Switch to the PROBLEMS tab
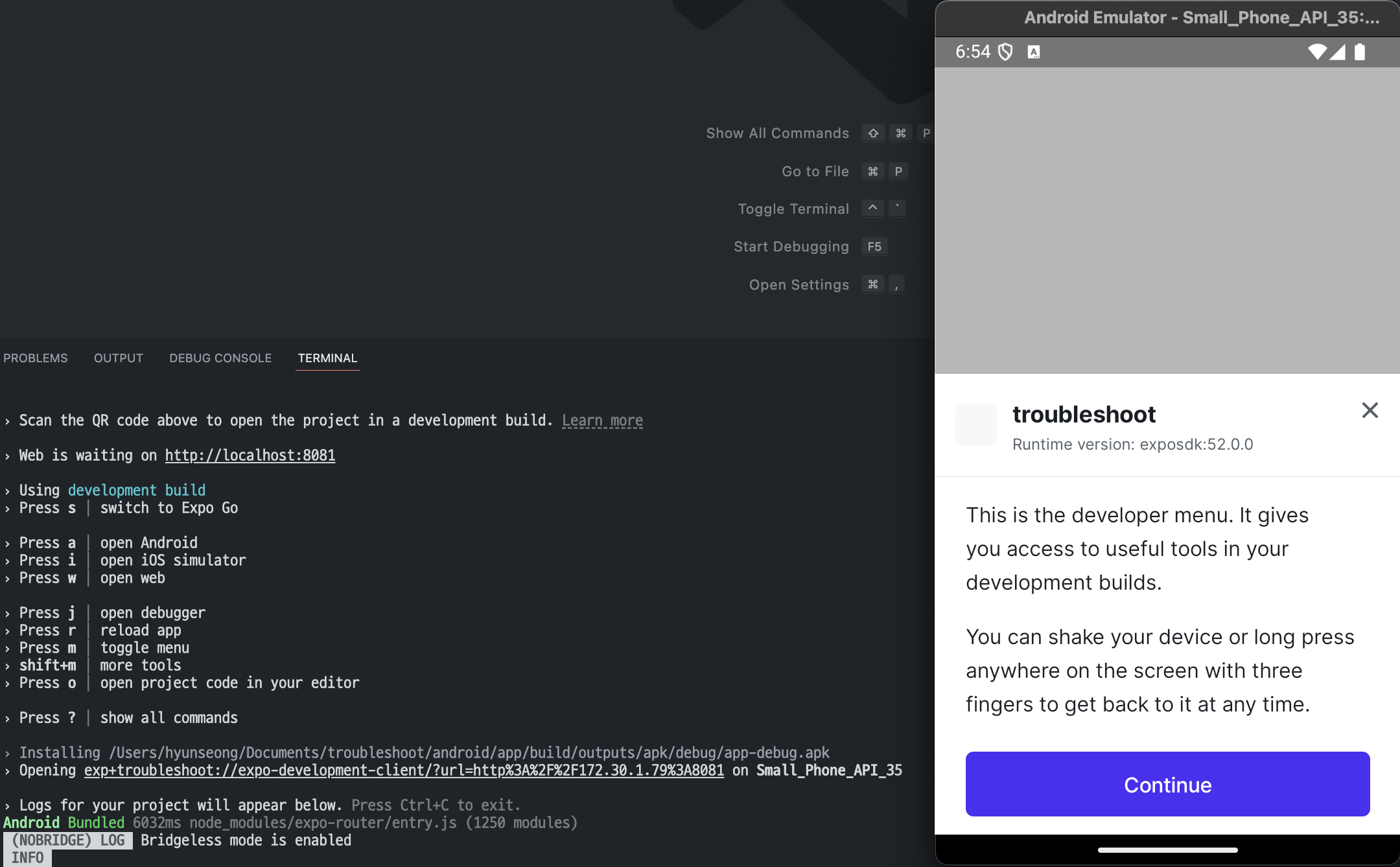 point(36,358)
